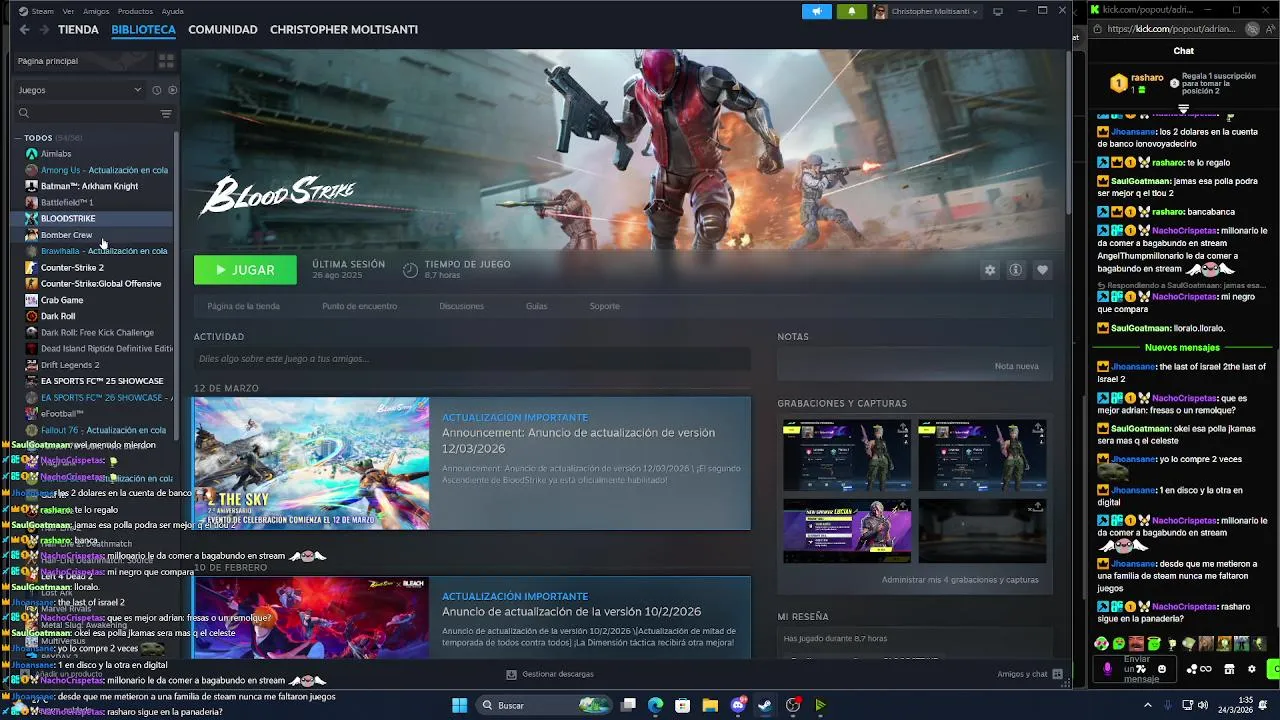Toggle the library grid collections view icon
The image size is (1280, 720).
[166, 61]
